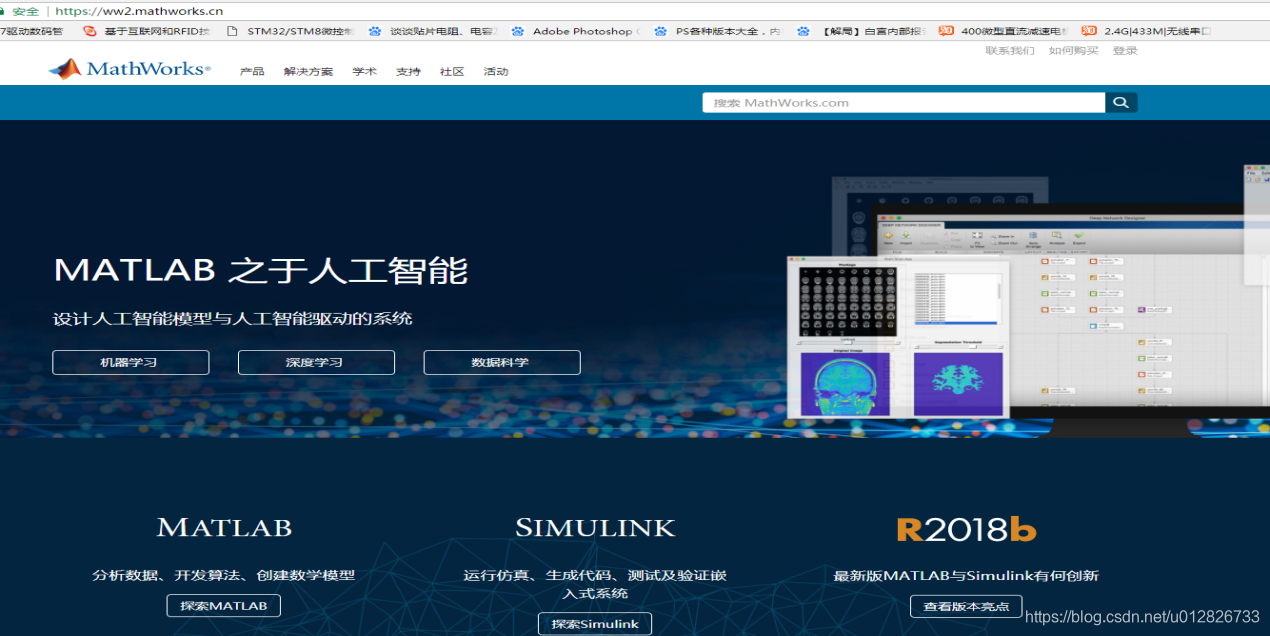Click the 探索Simulink button
Image resolution: width=1270 pixels, height=636 pixels.
point(595,624)
